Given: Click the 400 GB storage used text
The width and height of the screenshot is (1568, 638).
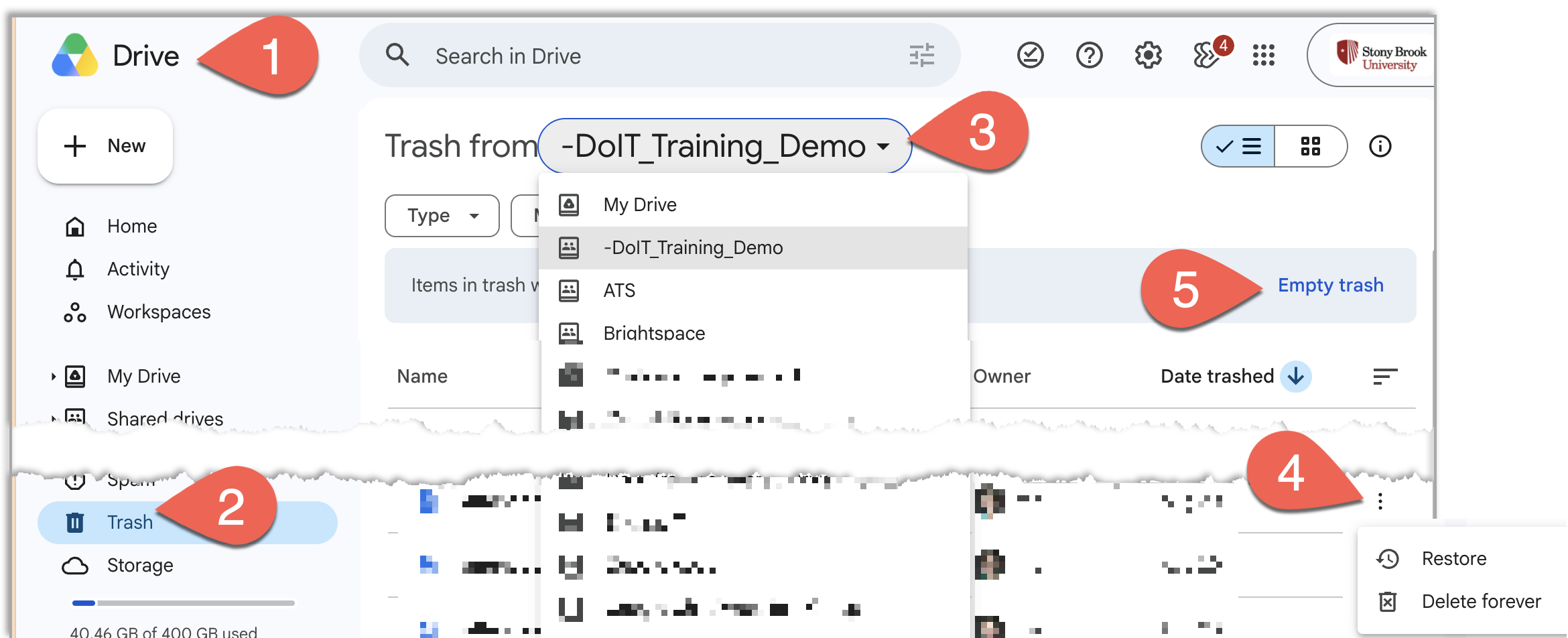Looking at the screenshot, I should (164, 631).
